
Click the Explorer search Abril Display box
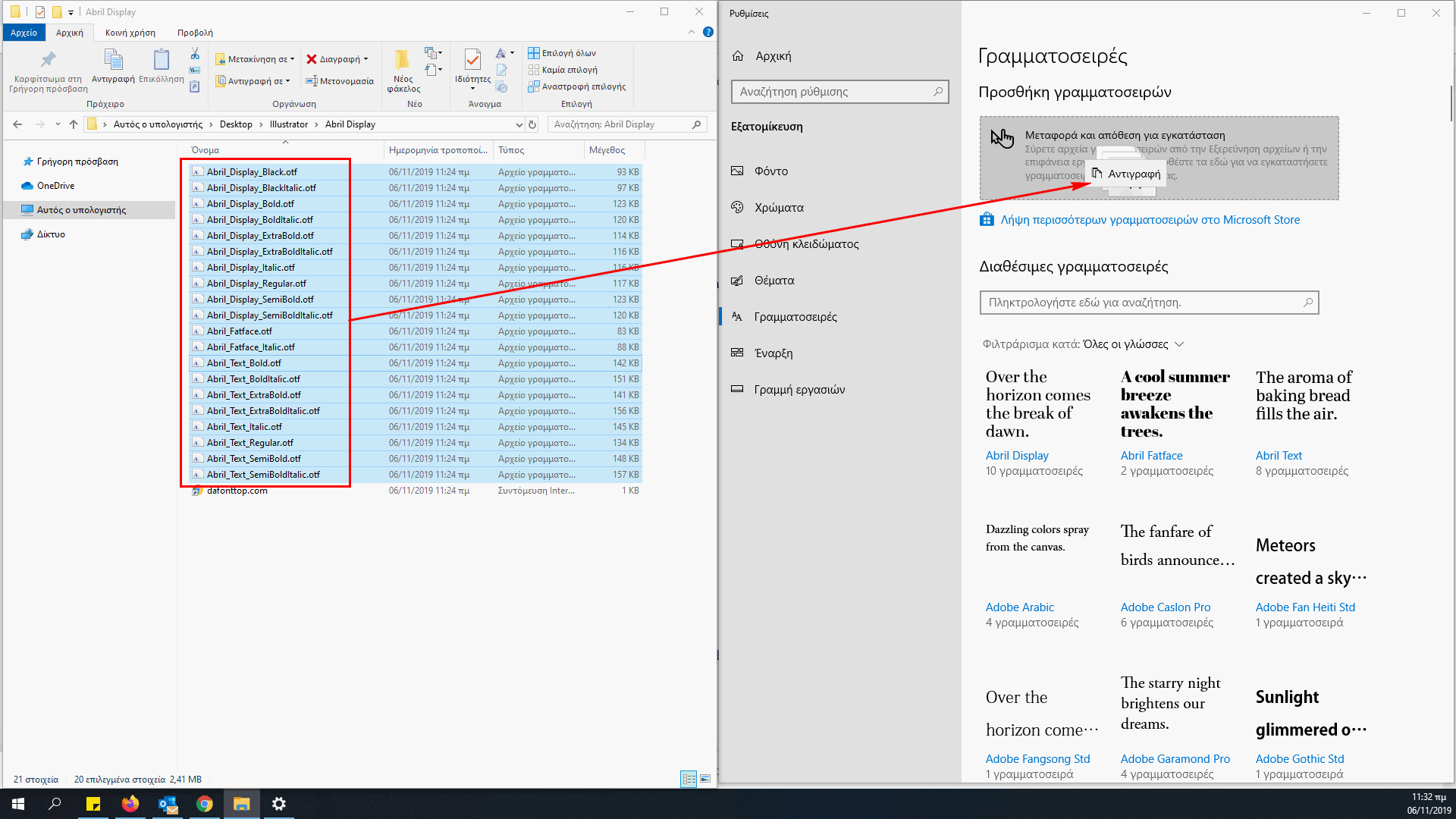[627, 124]
